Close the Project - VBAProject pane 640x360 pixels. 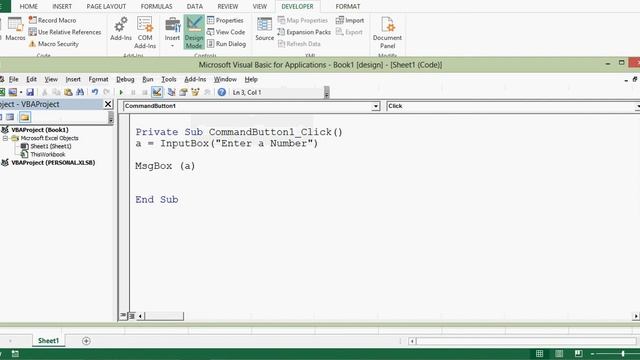pyautogui.click(x=108, y=104)
